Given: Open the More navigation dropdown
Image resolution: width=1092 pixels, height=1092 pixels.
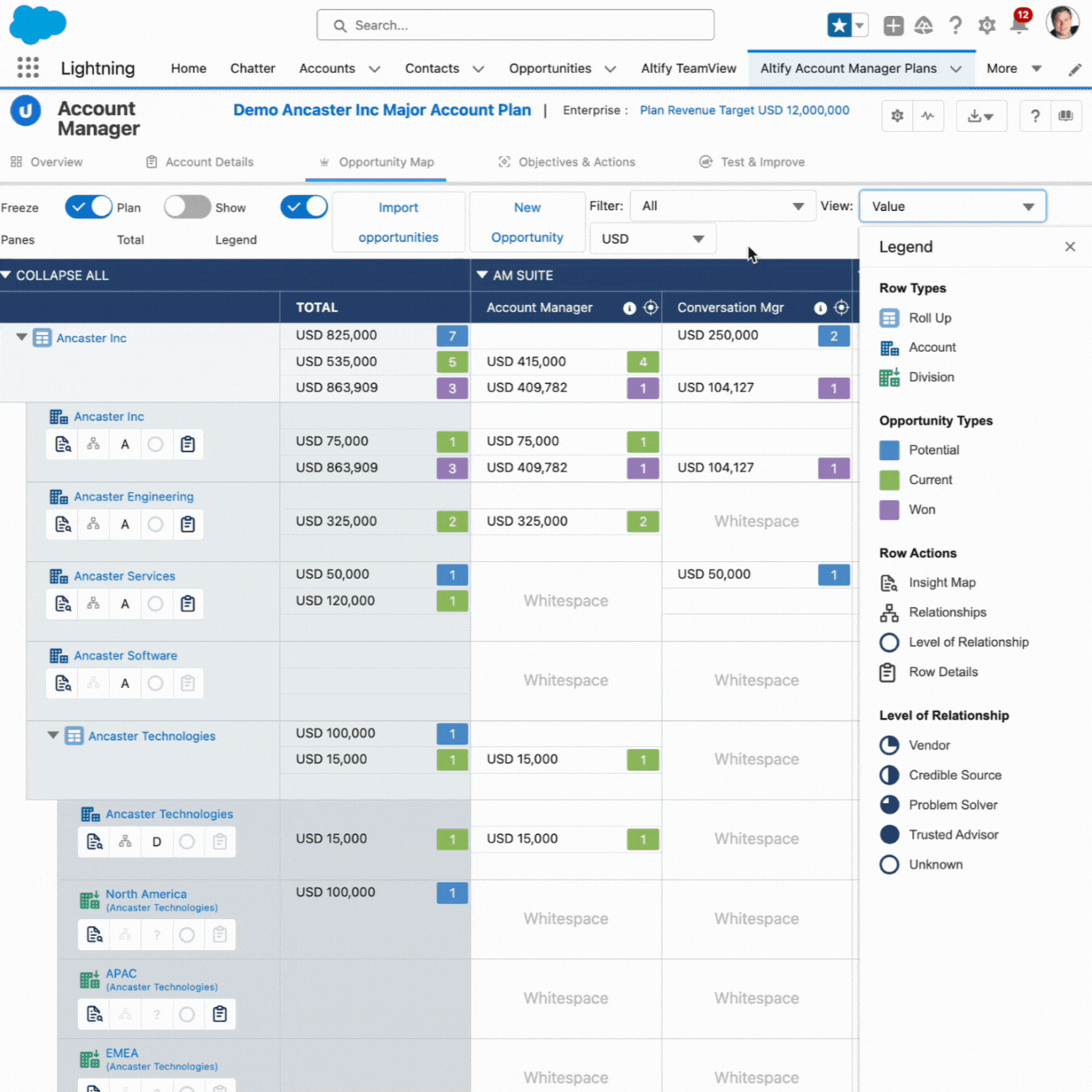Looking at the screenshot, I should (1014, 69).
